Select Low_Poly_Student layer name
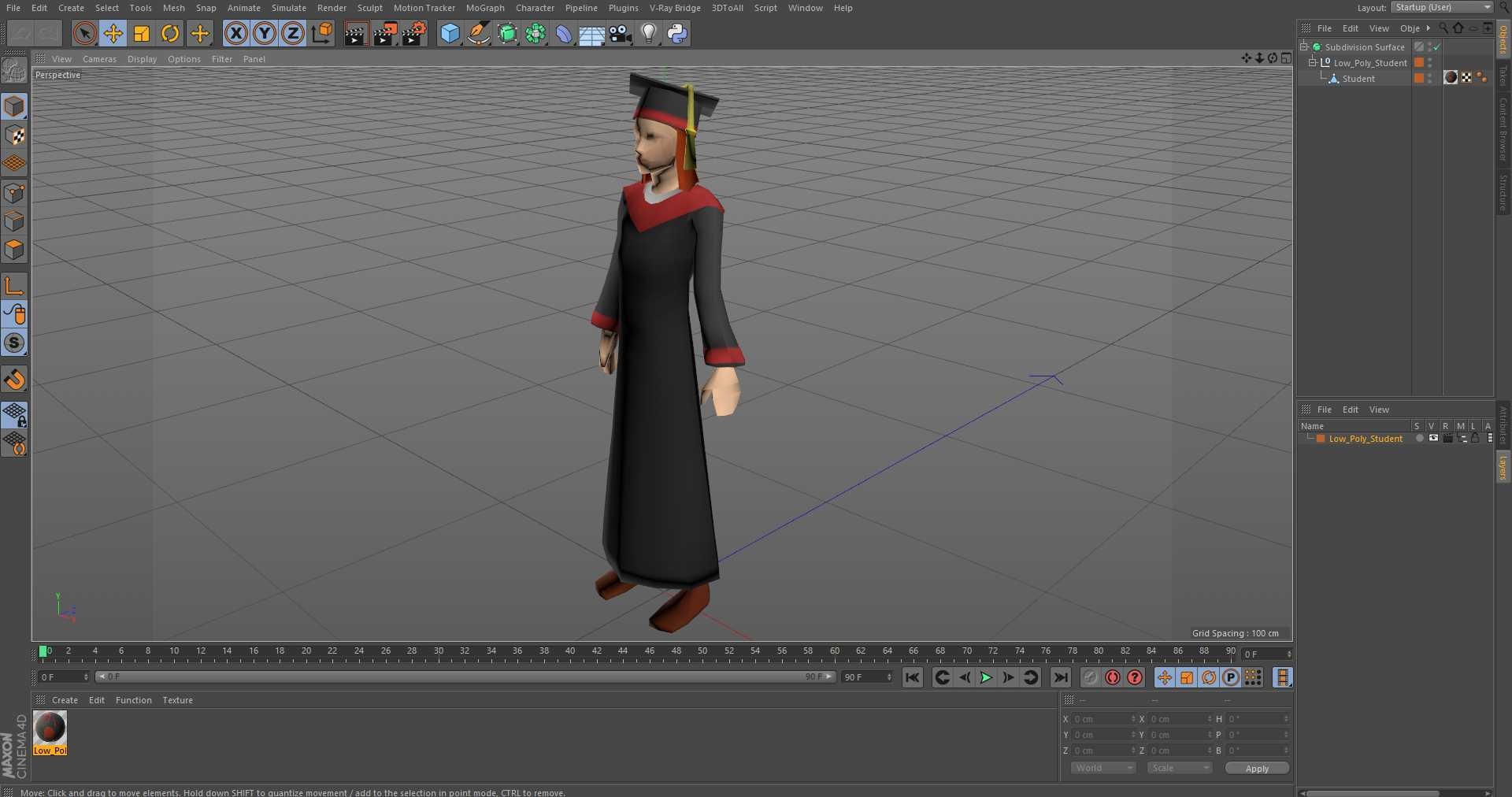This screenshot has width=1512, height=797. coord(1366,439)
